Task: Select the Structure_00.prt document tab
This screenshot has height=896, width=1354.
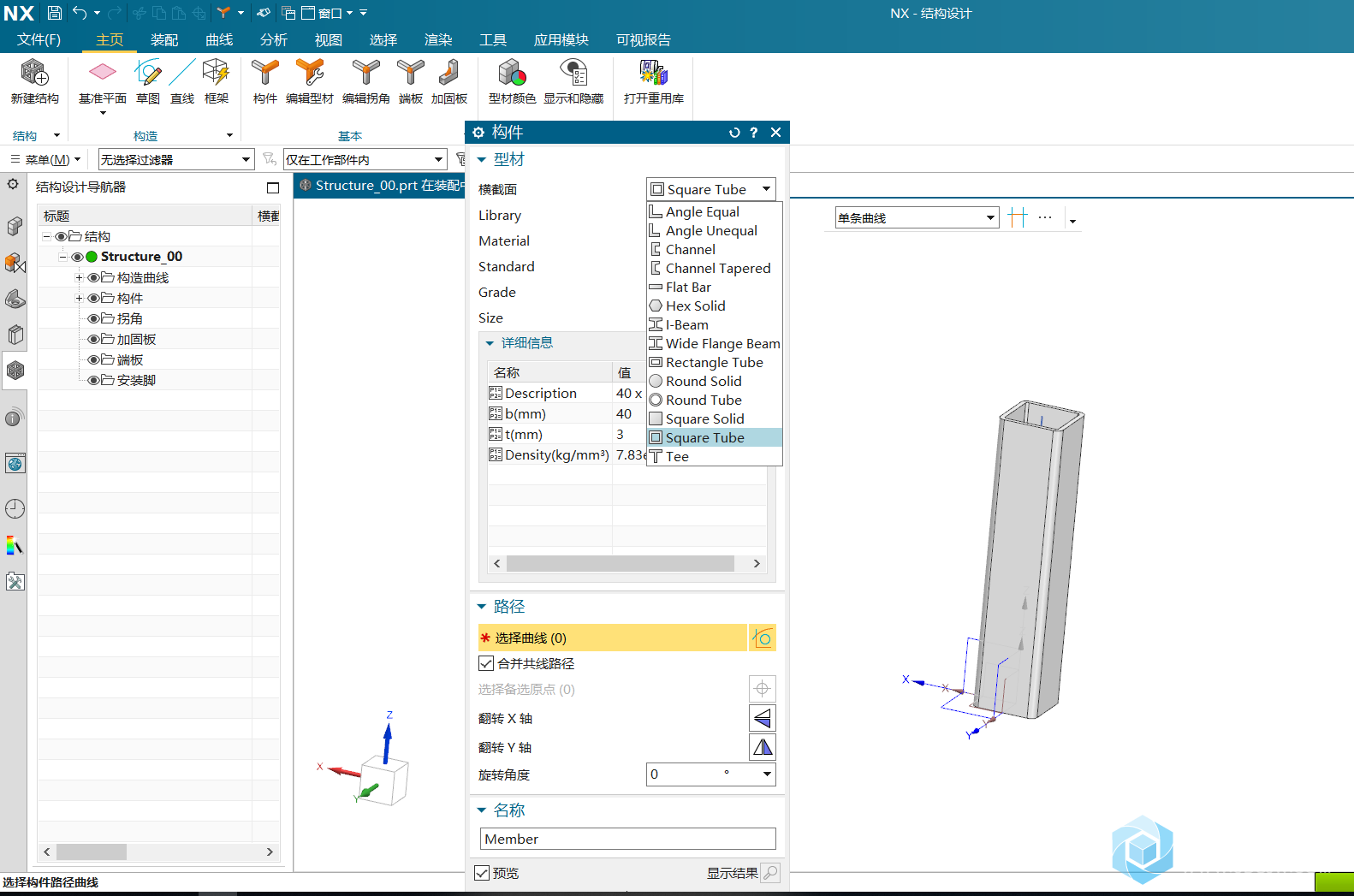Action: coord(380,185)
